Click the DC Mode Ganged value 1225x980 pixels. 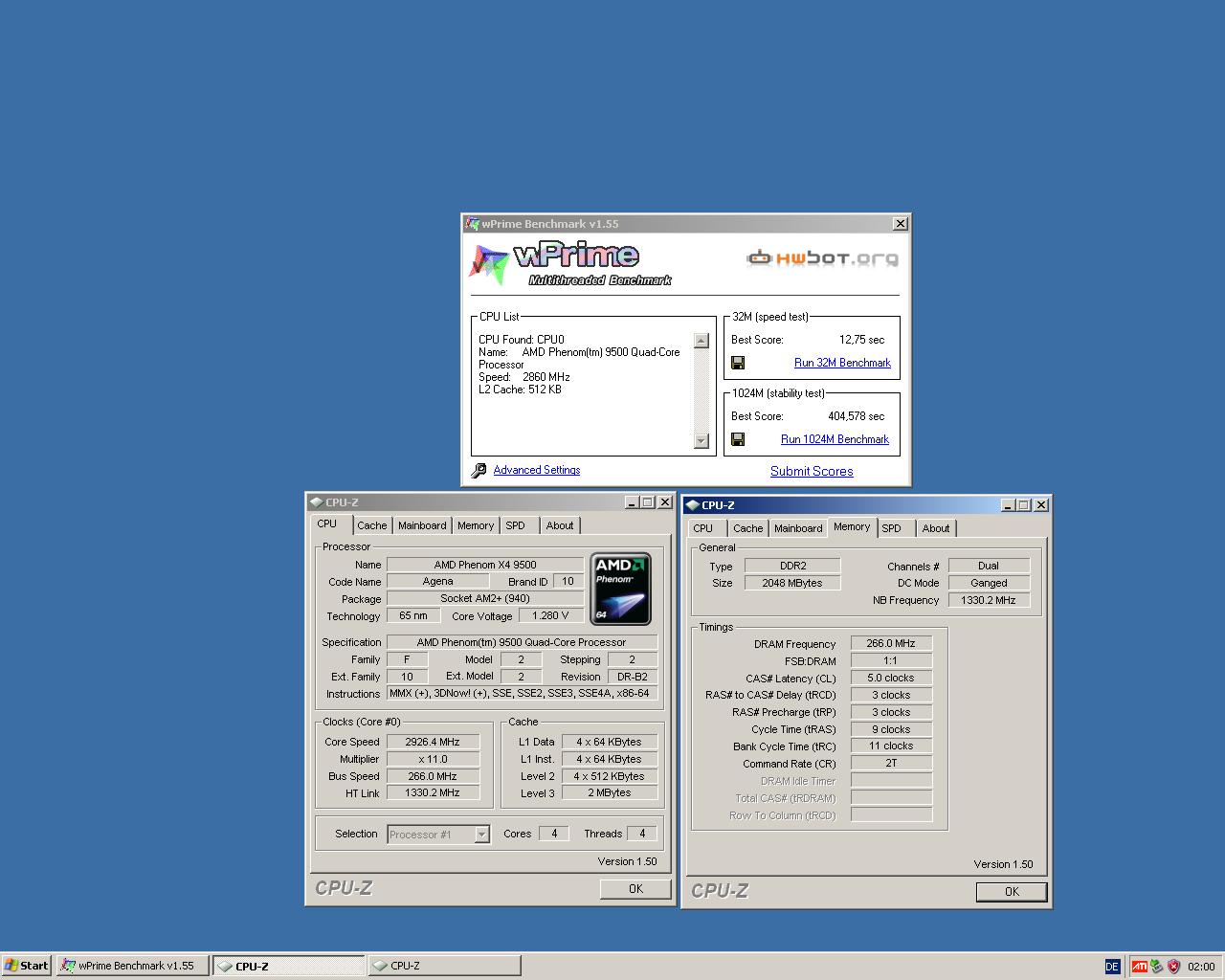pos(989,583)
